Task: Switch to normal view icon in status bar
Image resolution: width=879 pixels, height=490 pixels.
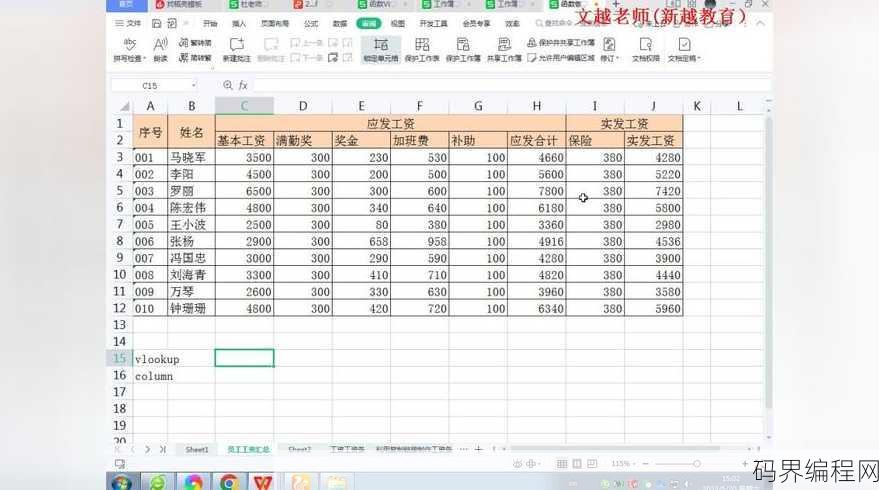Action: [x=562, y=464]
